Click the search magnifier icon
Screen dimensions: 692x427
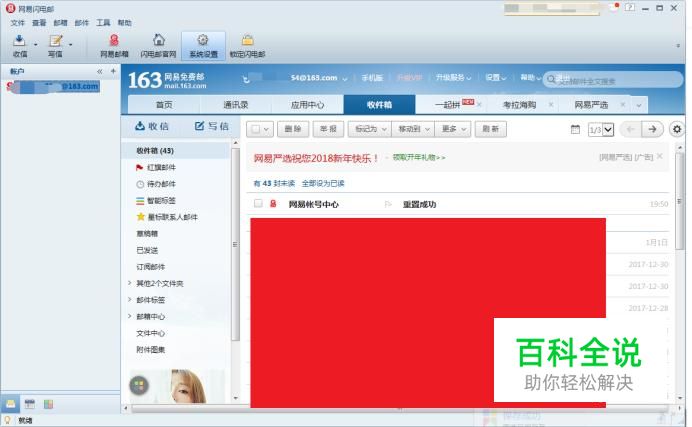552,79
